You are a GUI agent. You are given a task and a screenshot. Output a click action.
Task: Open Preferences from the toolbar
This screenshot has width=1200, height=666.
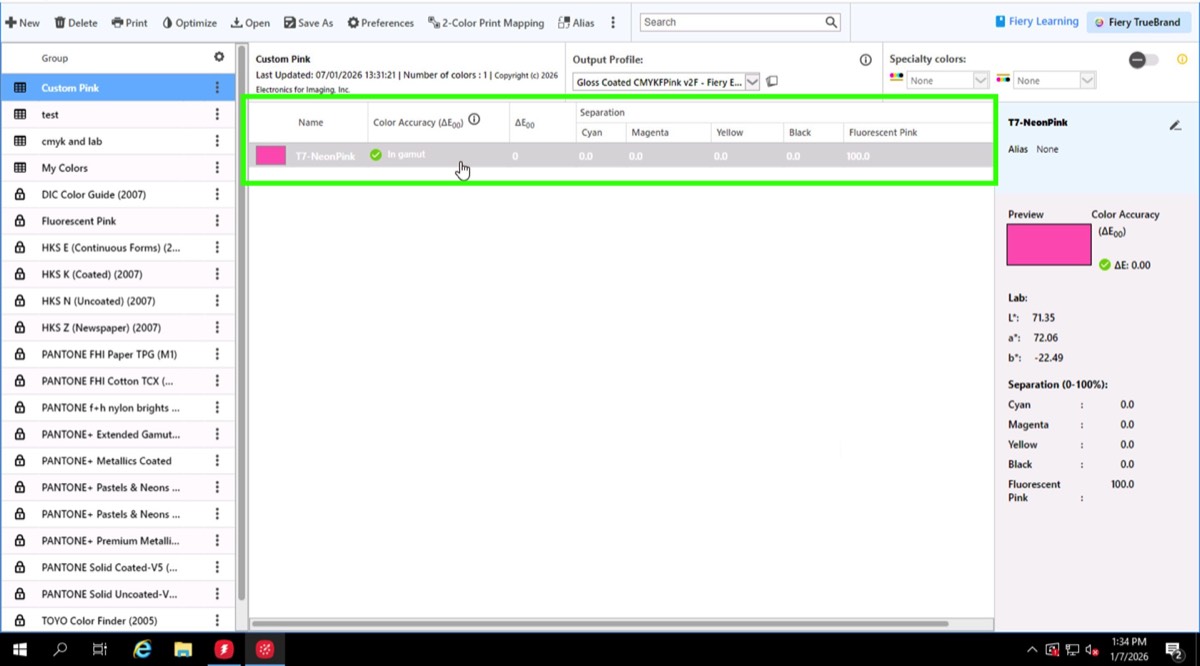[x=380, y=23]
